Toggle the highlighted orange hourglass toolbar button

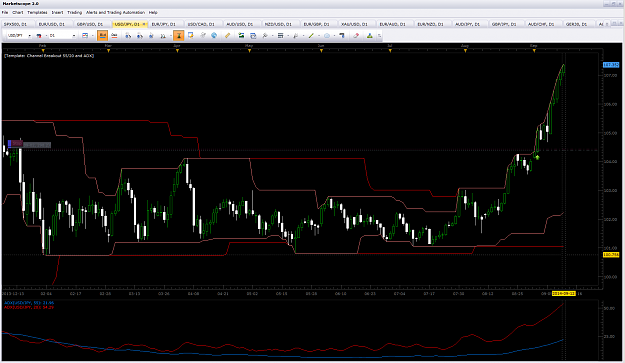[179, 35]
